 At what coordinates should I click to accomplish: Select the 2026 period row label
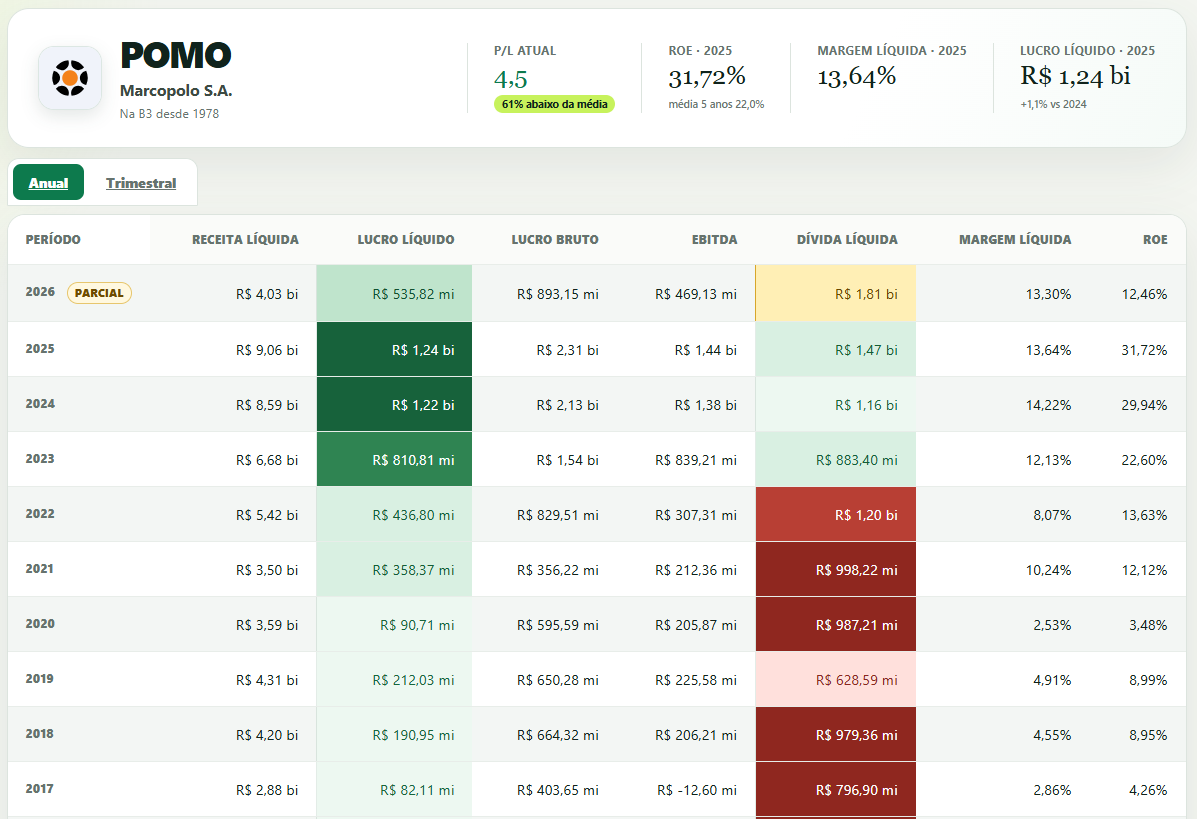tap(40, 292)
